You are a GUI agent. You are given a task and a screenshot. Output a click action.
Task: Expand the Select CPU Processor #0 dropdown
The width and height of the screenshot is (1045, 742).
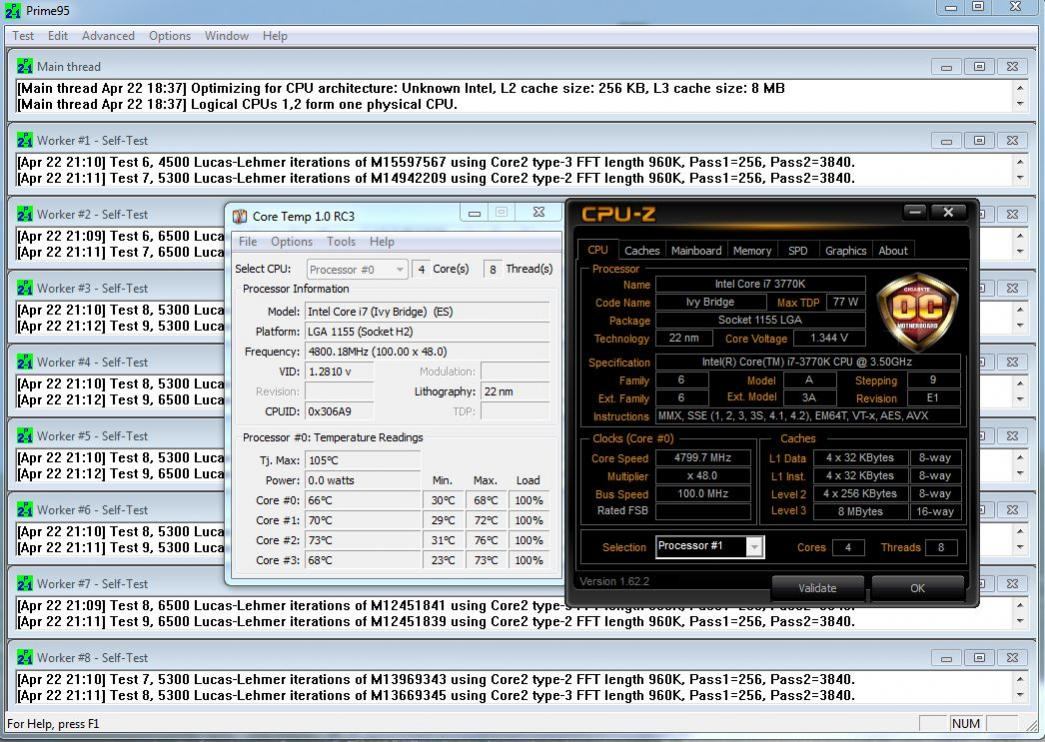pyautogui.click(x=399, y=269)
